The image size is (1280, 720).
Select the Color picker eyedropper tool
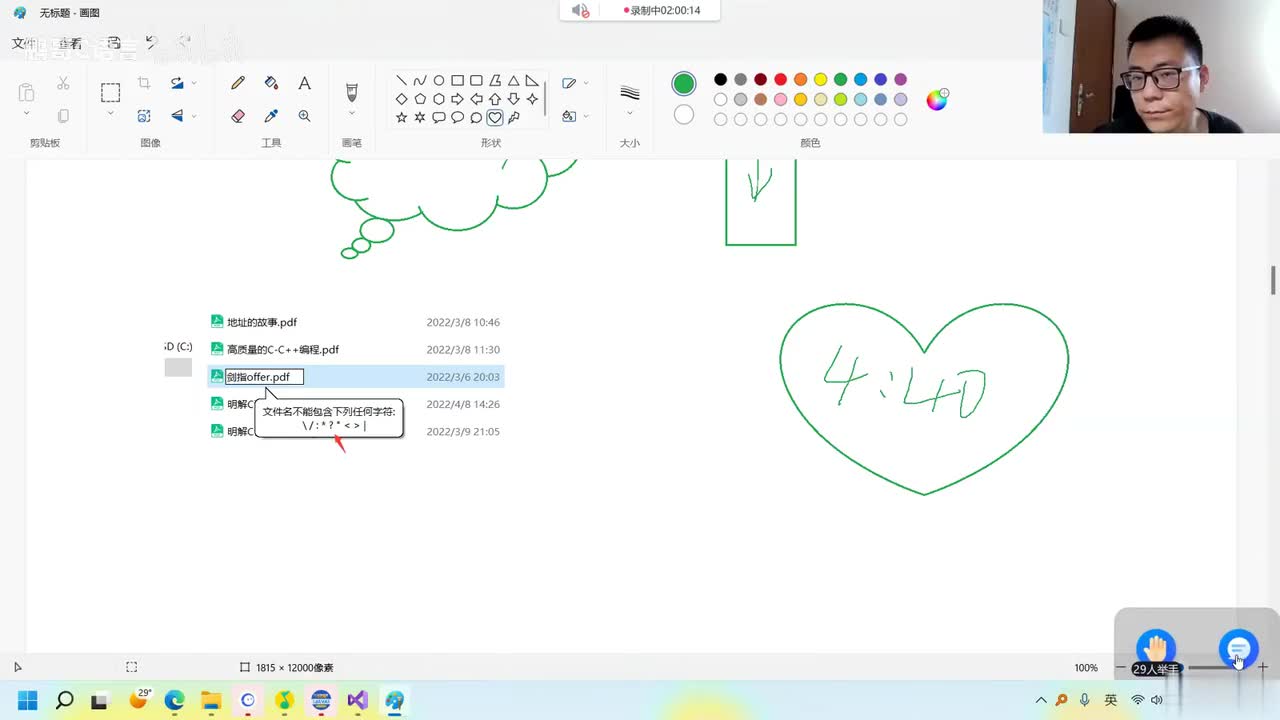click(271, 116)
